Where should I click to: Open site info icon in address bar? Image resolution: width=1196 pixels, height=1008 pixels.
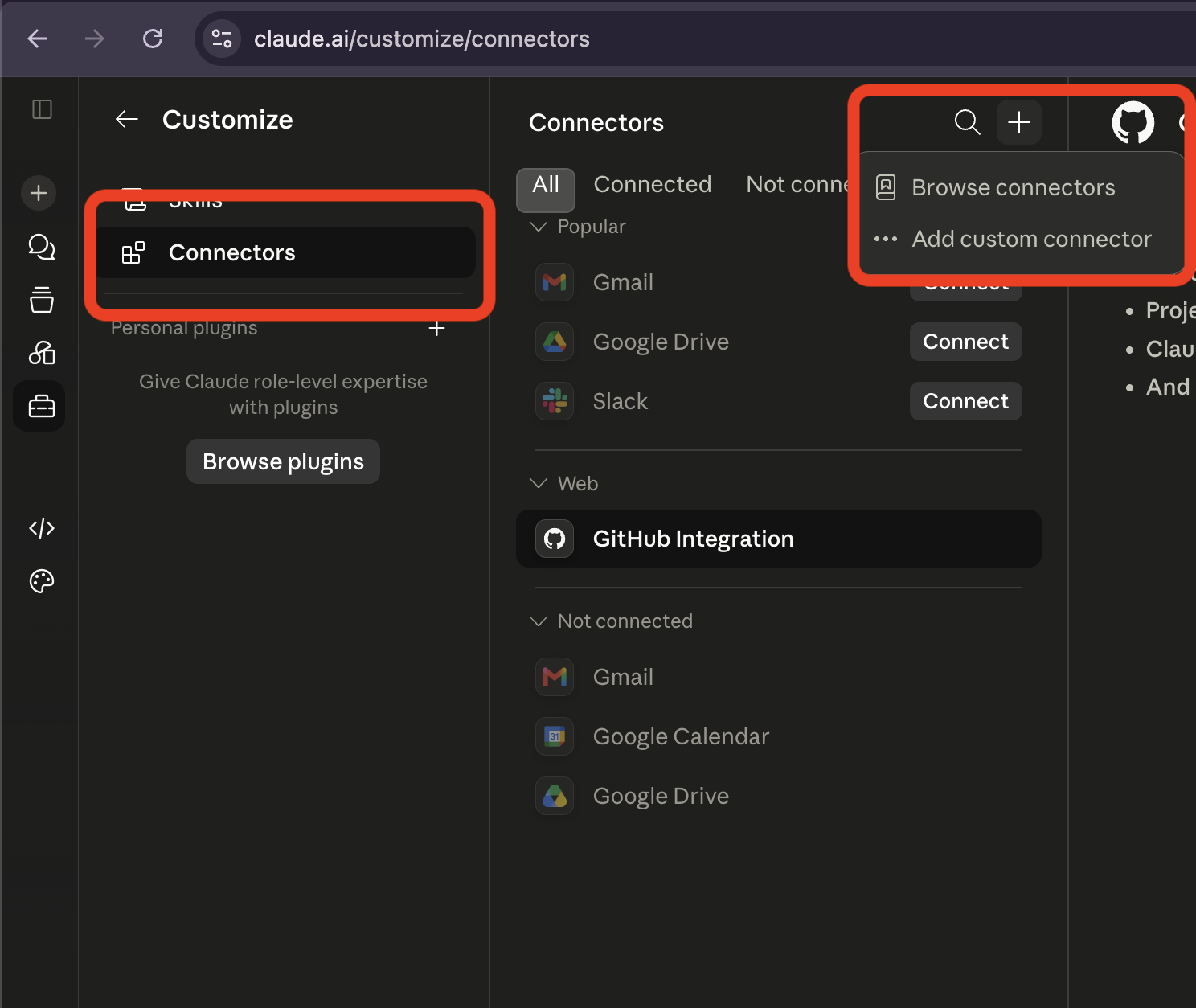pyautogui.click(x=222, y=39)
